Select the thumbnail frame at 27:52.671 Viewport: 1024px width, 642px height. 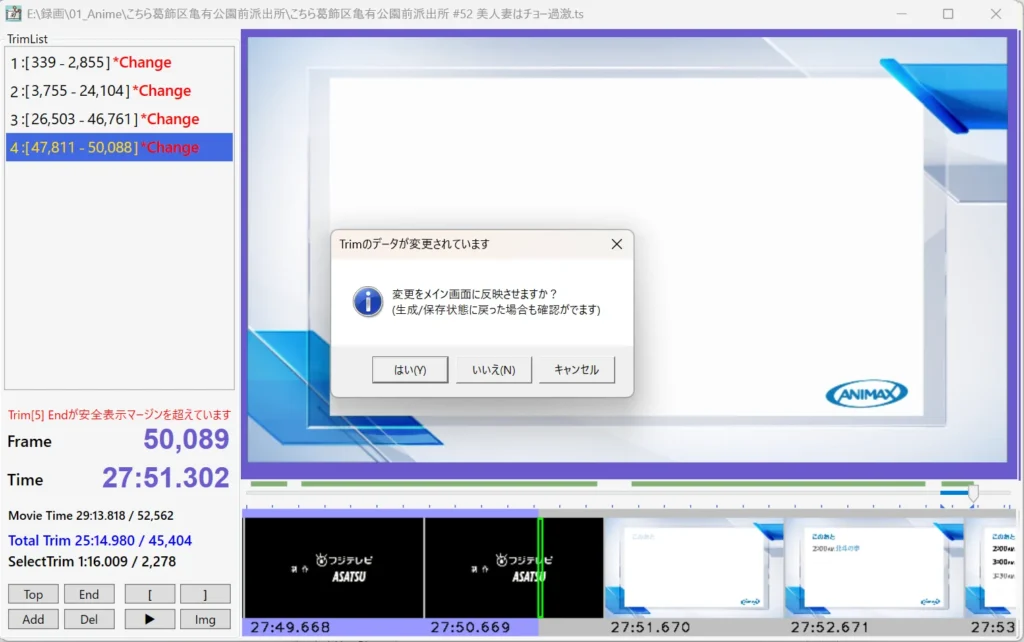pos(872,567)
